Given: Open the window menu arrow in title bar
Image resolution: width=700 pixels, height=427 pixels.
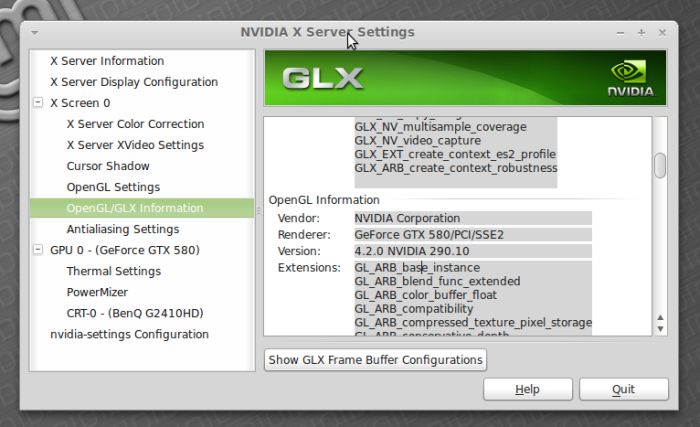Looking at the screenshot, I should pyautogui.click(x=35, y=33).
